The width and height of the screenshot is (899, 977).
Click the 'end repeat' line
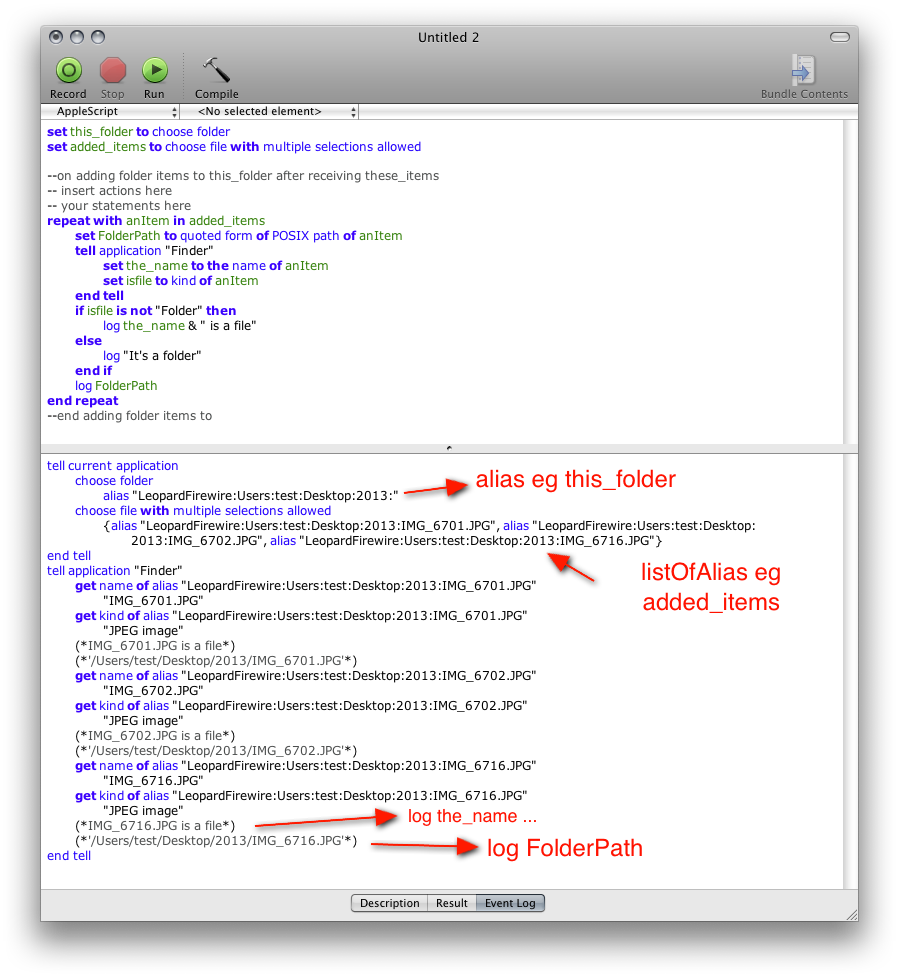(82, 401)
